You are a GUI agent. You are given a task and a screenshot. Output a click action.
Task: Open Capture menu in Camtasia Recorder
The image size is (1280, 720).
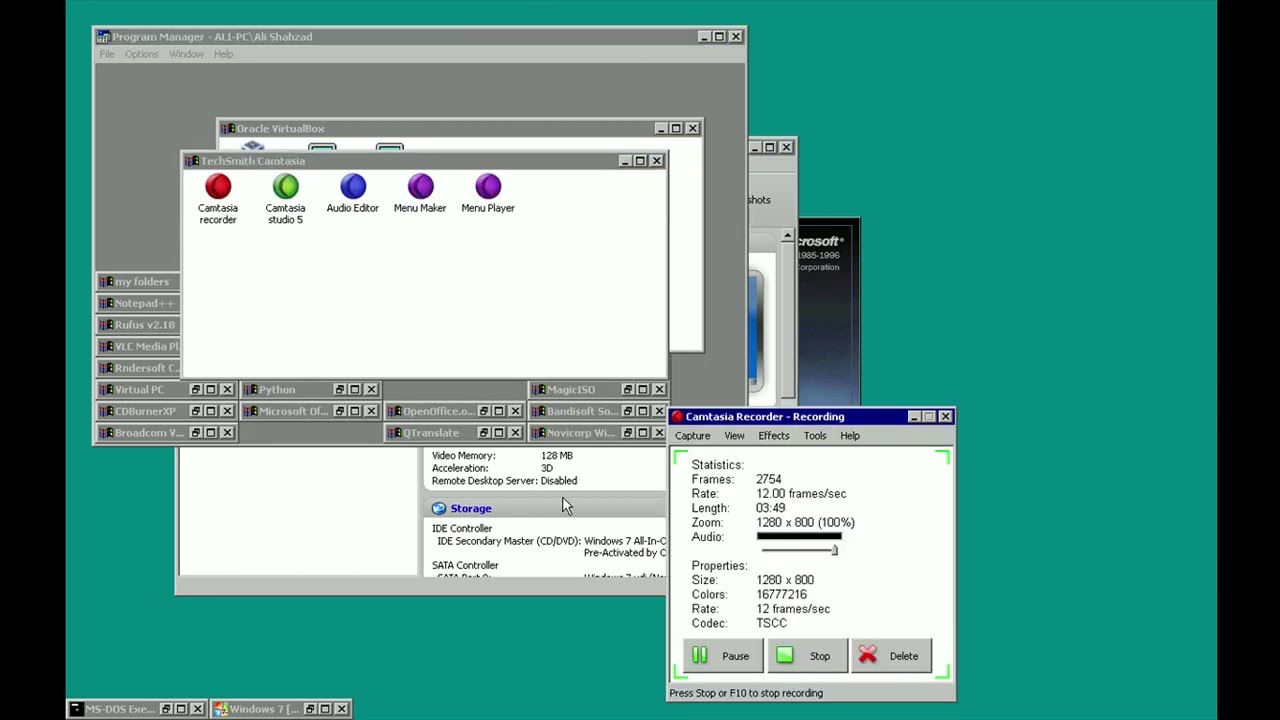pyautogui.click(x=692, y=436)
